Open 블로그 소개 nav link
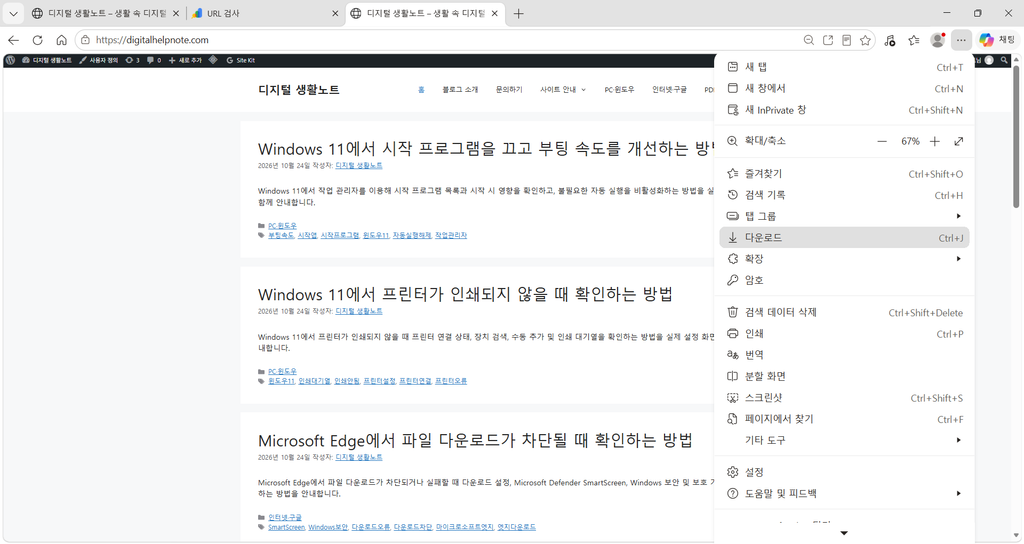The width and height of the screenshot is (1024, 544). point(460,89)
